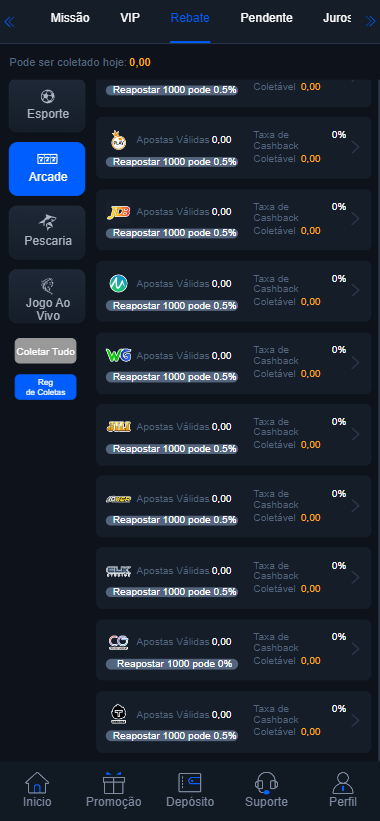Viewport: 380px width, 821px height.
Task: Navigate back with left double arrow
Action: pos(9,21)
